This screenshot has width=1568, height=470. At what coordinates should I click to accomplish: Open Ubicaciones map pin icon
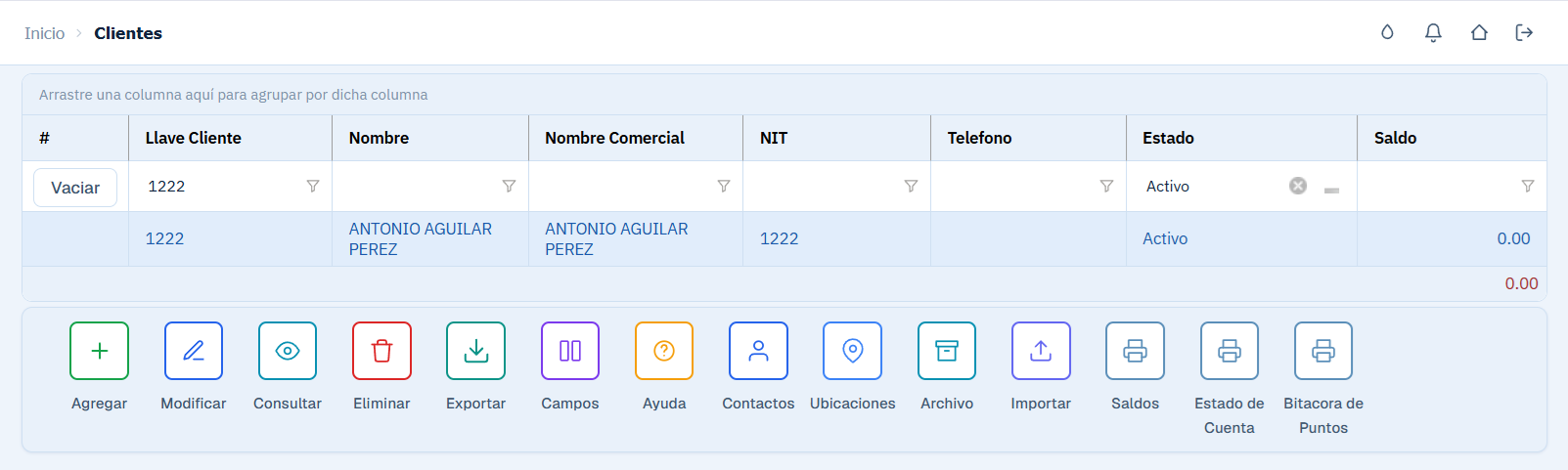point(853,351)
